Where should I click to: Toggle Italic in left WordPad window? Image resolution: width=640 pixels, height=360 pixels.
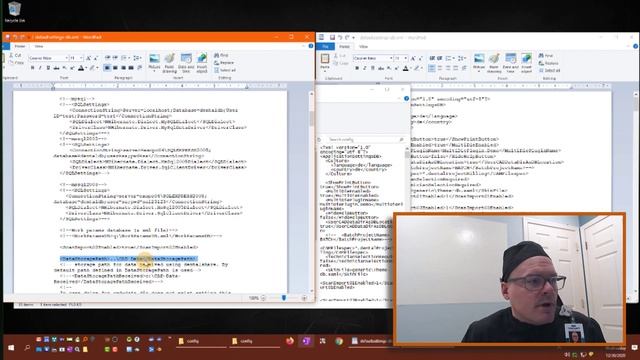[40, 68]
